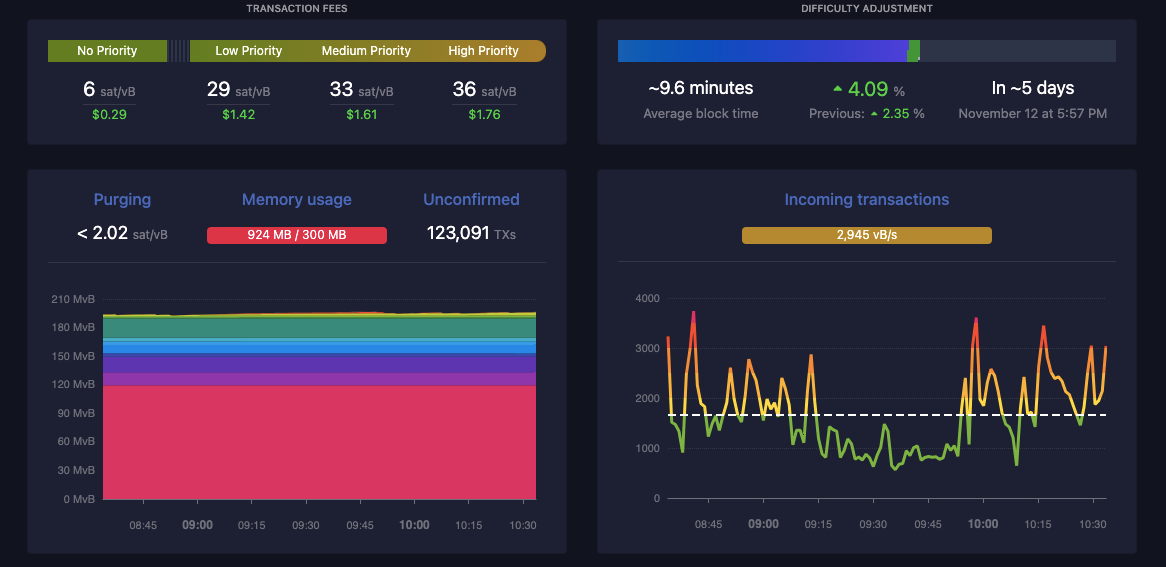Click the 10:00 marker on incoming transactions axis
Image resolution: width=1166 pixels, height=567 pixels.
[983, 524]
